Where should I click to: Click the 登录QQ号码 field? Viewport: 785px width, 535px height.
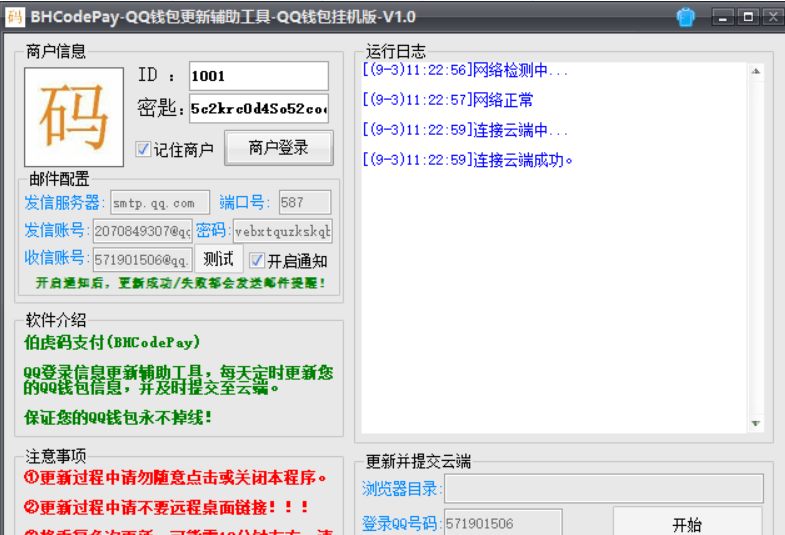tap(503, 523)
